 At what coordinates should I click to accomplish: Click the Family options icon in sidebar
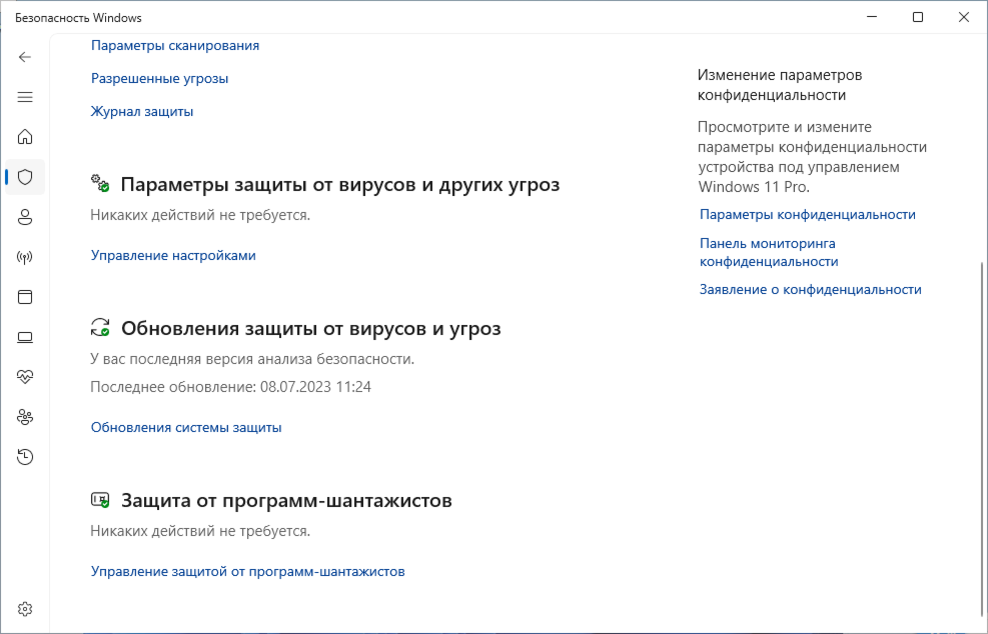25,417
